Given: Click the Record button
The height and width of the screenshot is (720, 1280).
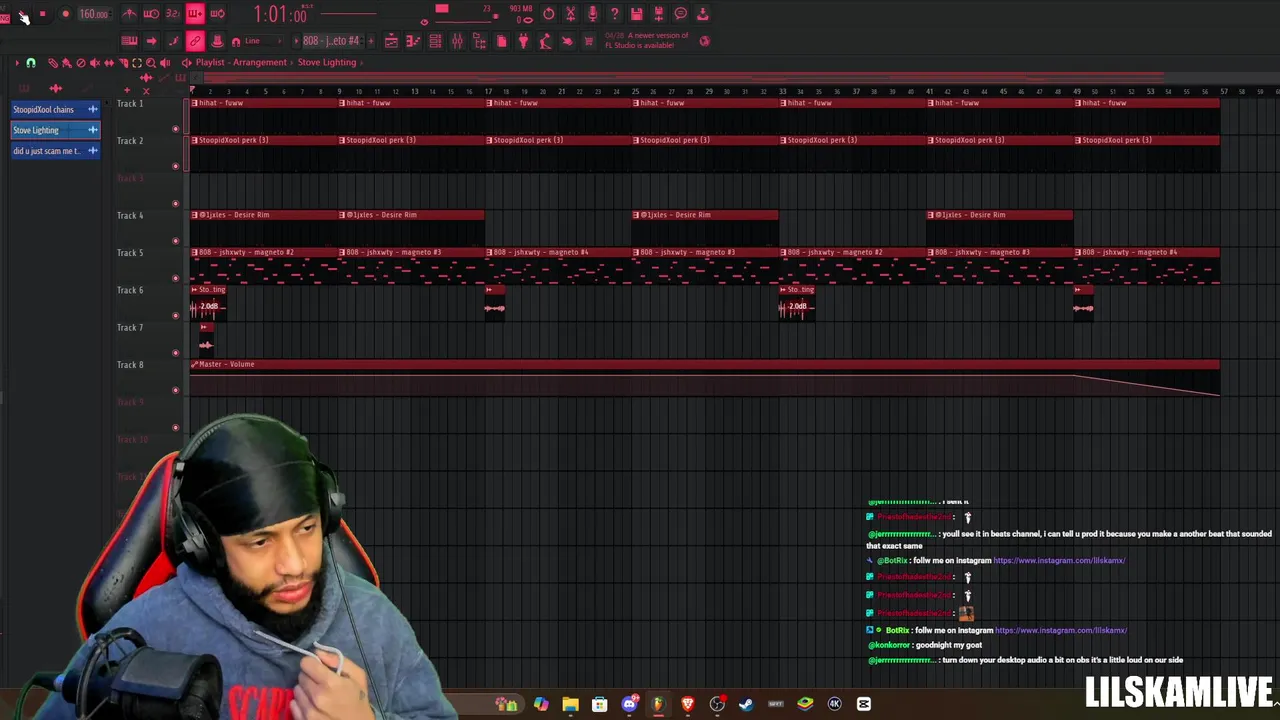Looking at the screenshot, I should (65, 14).
